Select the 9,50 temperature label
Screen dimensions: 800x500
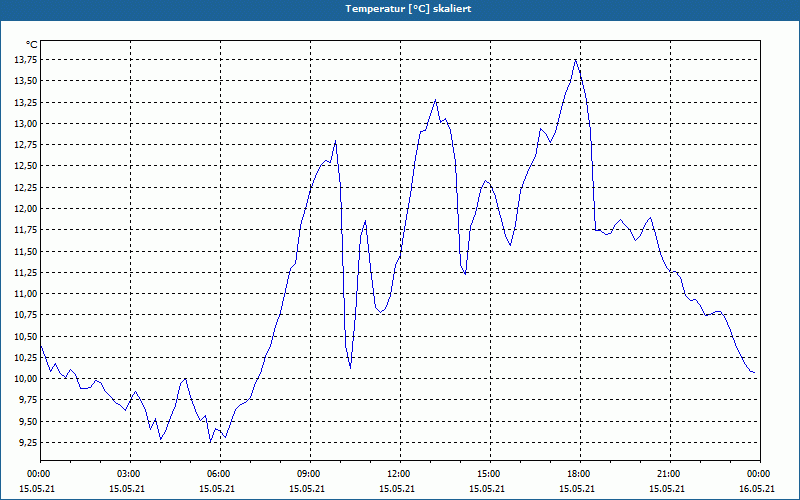29,421
